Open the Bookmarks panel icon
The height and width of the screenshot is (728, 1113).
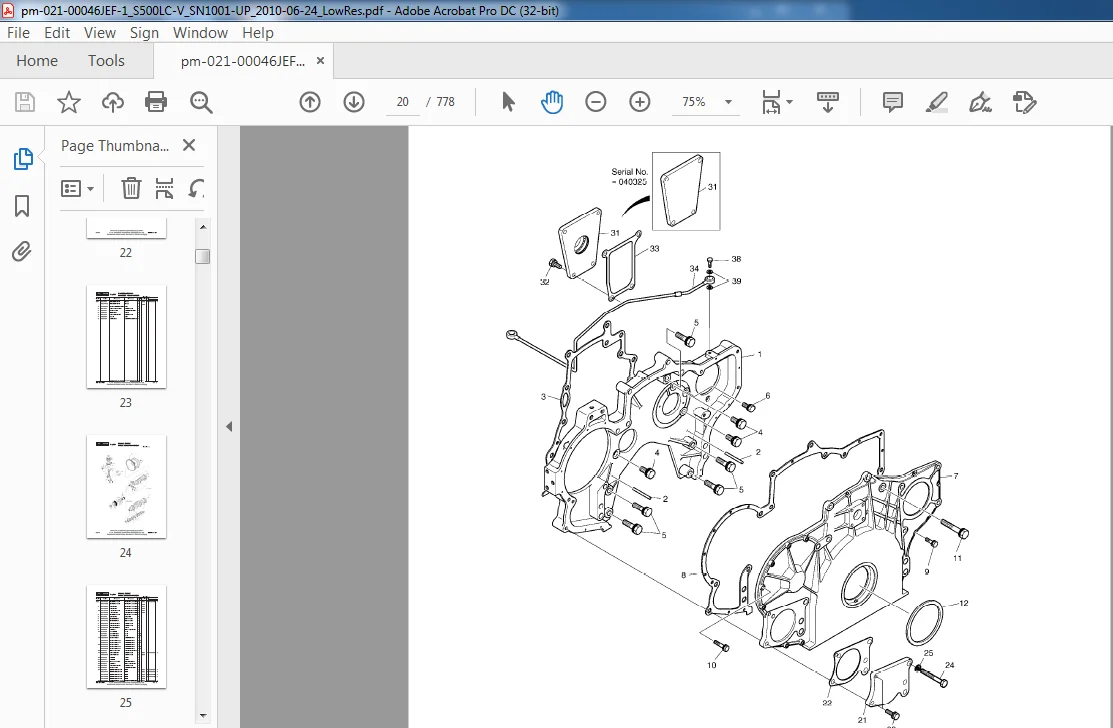[22, 206]
